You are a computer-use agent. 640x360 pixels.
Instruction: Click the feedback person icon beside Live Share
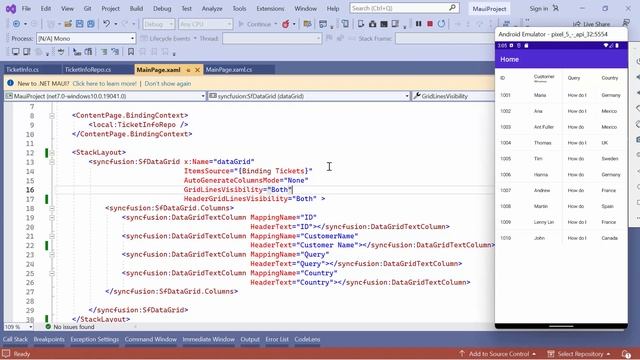click(626, 24)
